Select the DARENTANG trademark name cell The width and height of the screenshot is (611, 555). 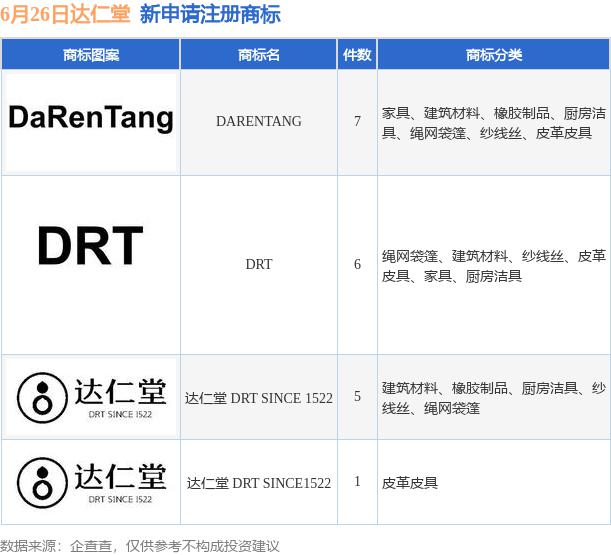point(258,121)
